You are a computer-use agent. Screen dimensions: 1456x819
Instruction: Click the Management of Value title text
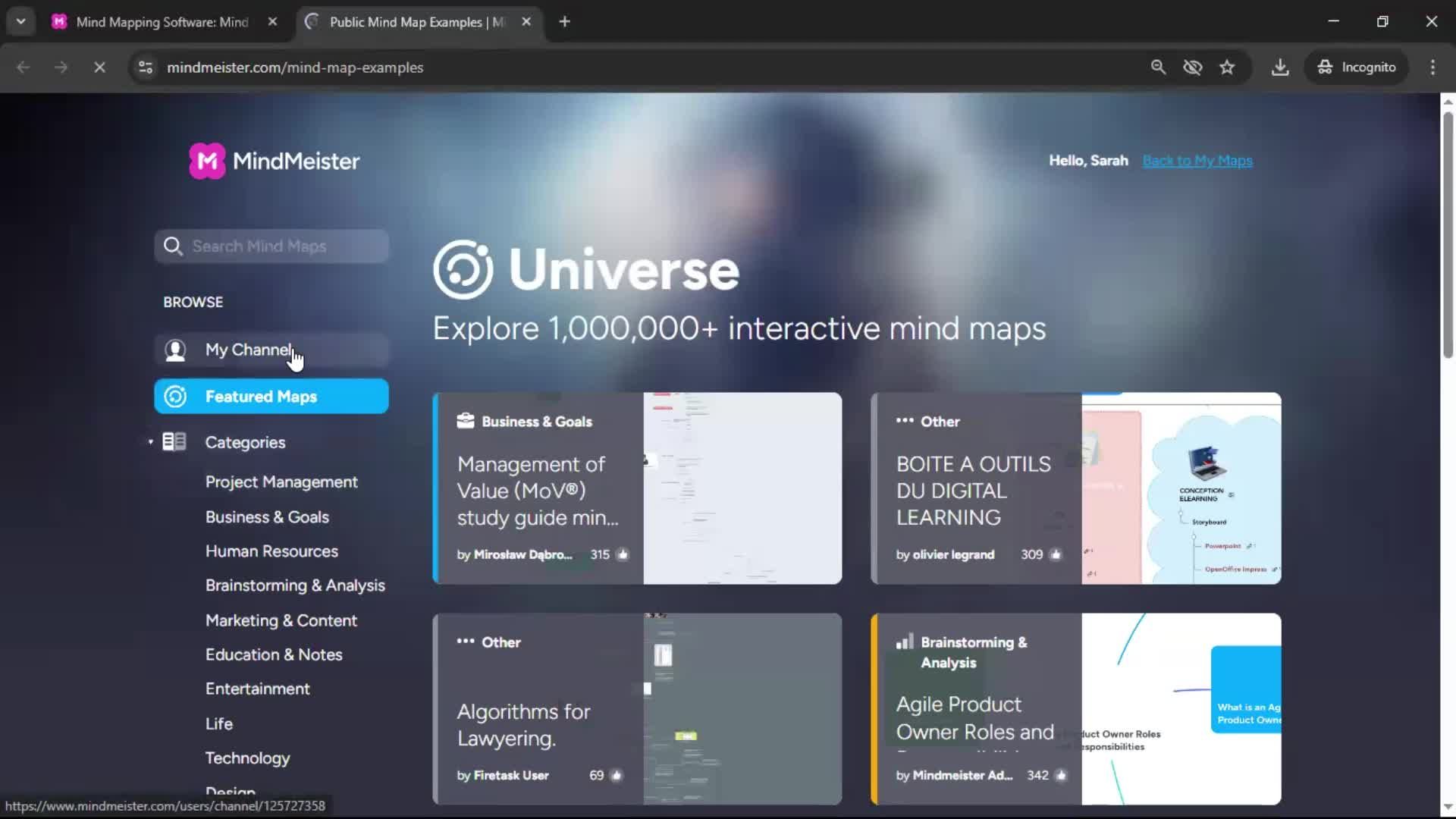coord(537,491)
